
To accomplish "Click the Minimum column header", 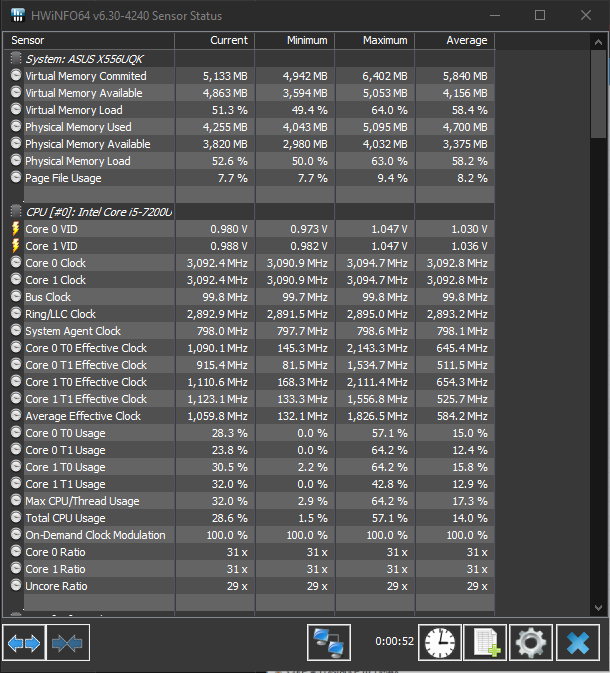I will click(294, 40).
